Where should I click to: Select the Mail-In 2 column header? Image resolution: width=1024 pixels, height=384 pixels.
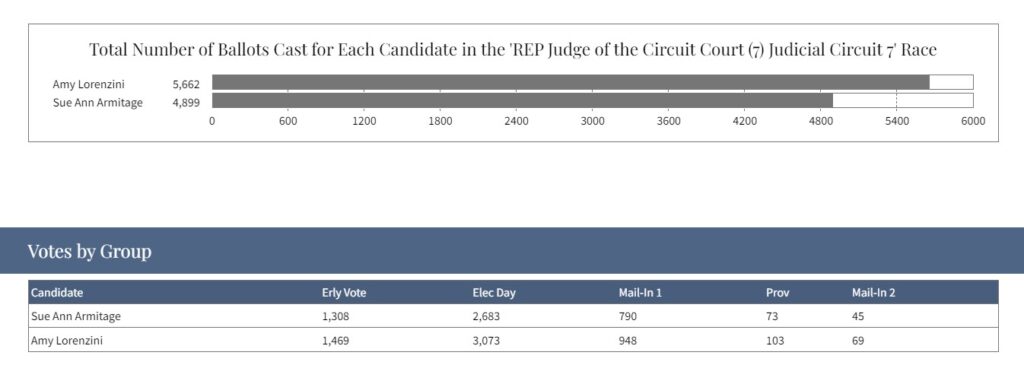click(x=873, y=293)
